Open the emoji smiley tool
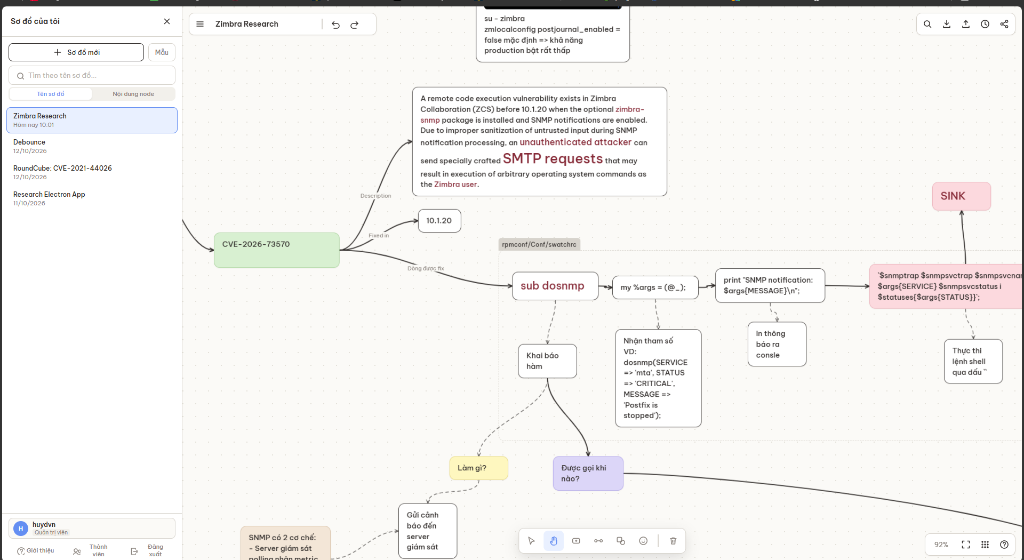 [x=643, y=540]
